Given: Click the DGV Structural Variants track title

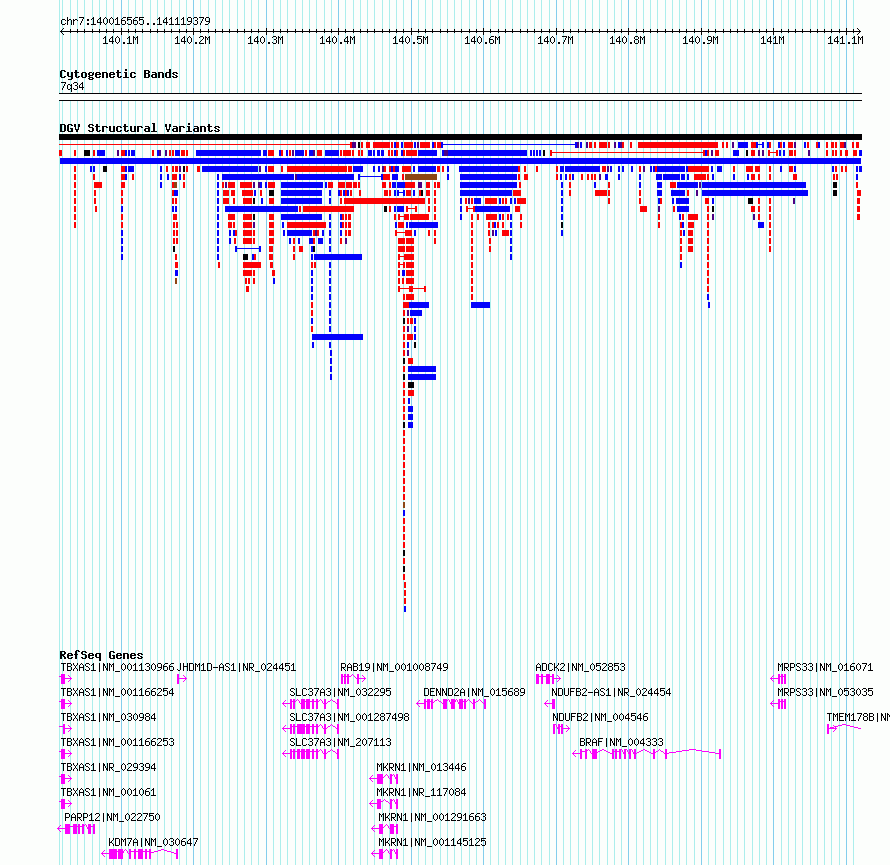Looking at the screenshot, I should tap(140, 128).
